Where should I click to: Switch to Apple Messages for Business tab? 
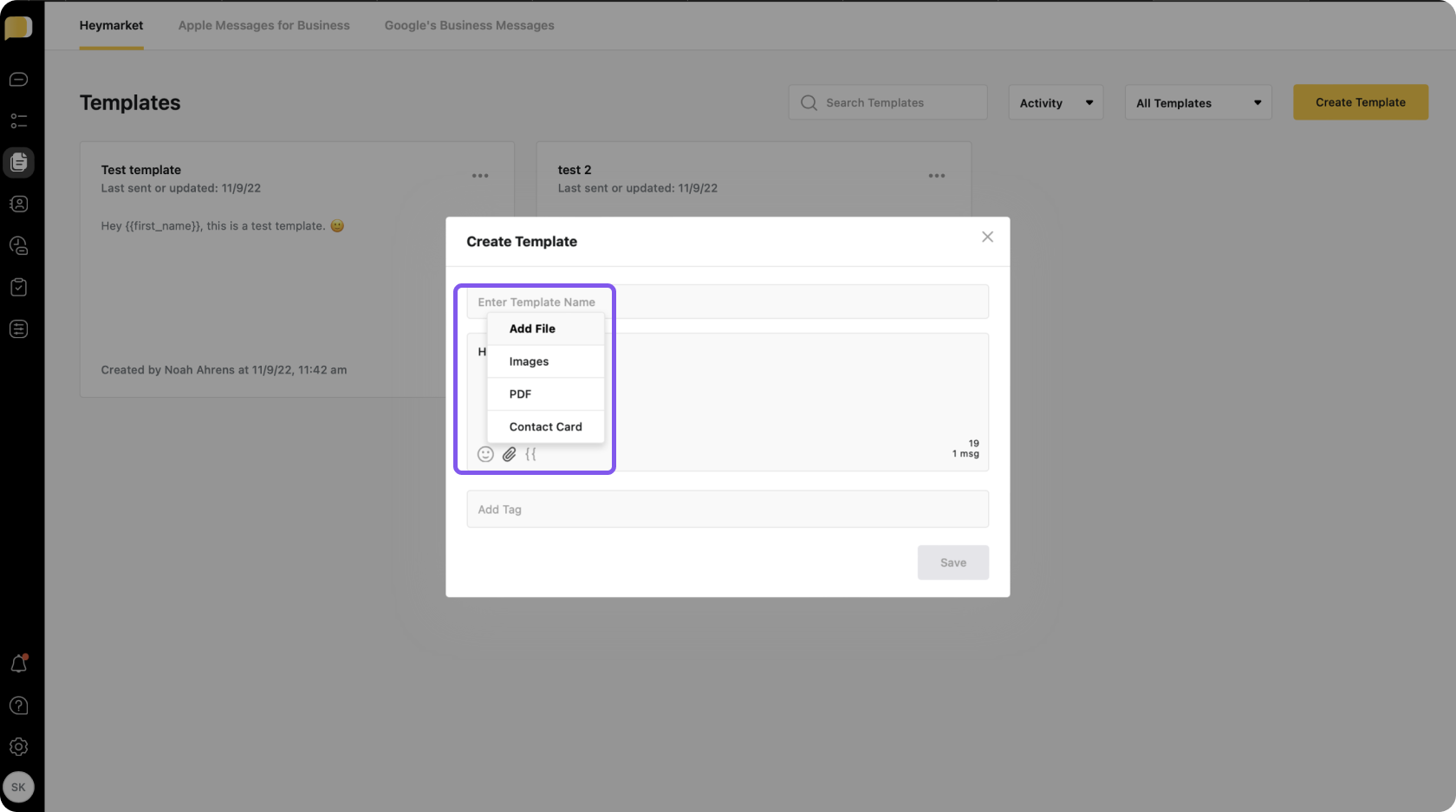tap(263, 25)
